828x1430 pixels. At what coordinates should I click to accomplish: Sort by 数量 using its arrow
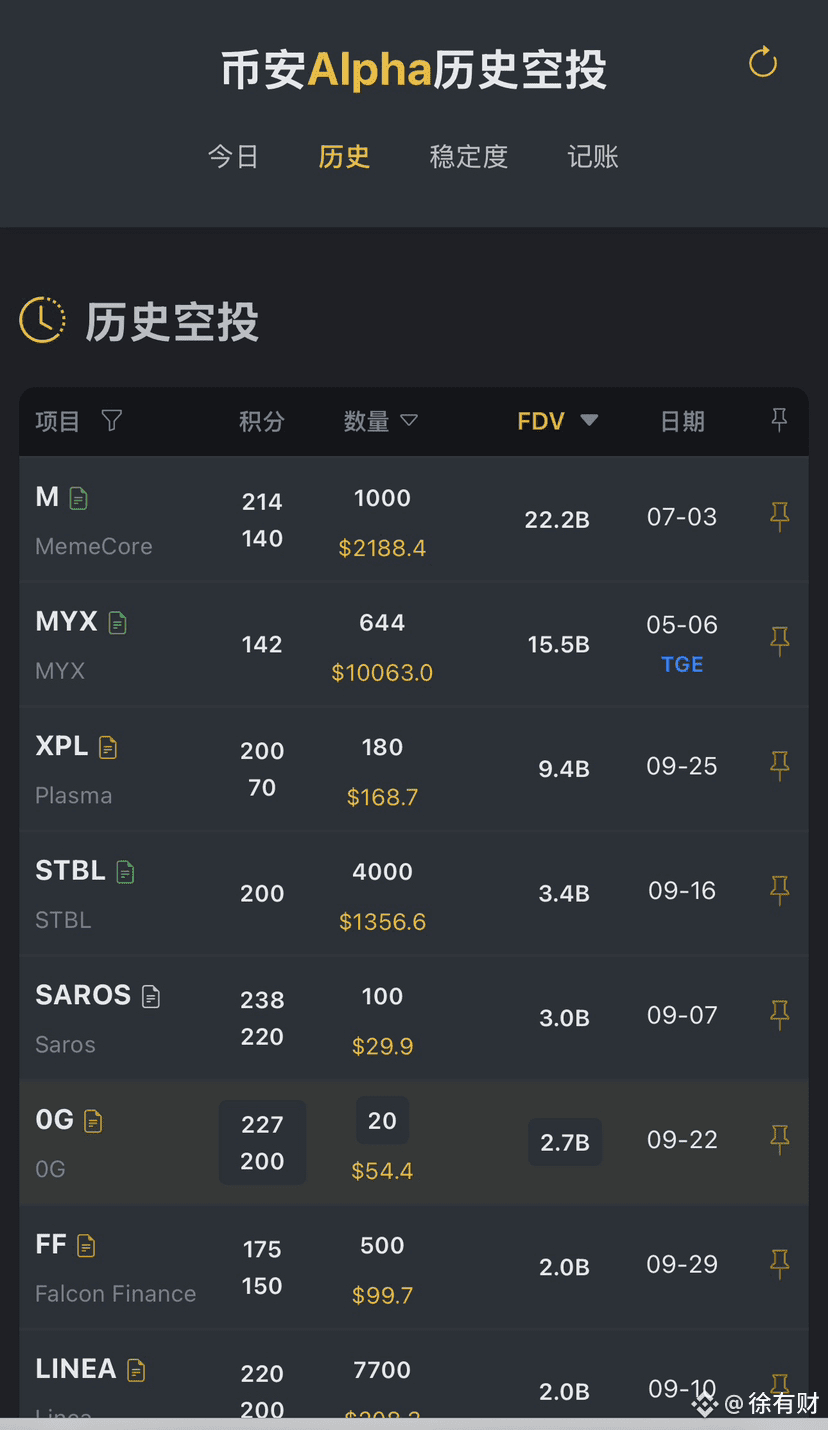[x=409, y=421]
